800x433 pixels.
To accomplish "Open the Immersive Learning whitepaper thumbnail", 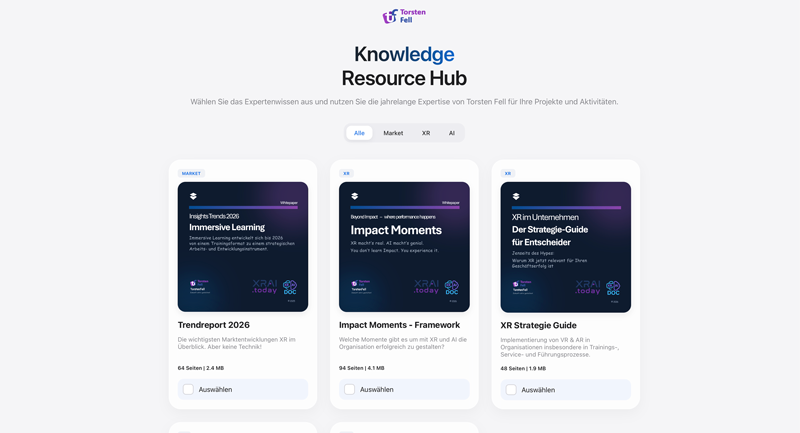I will [x=243, y=246].
